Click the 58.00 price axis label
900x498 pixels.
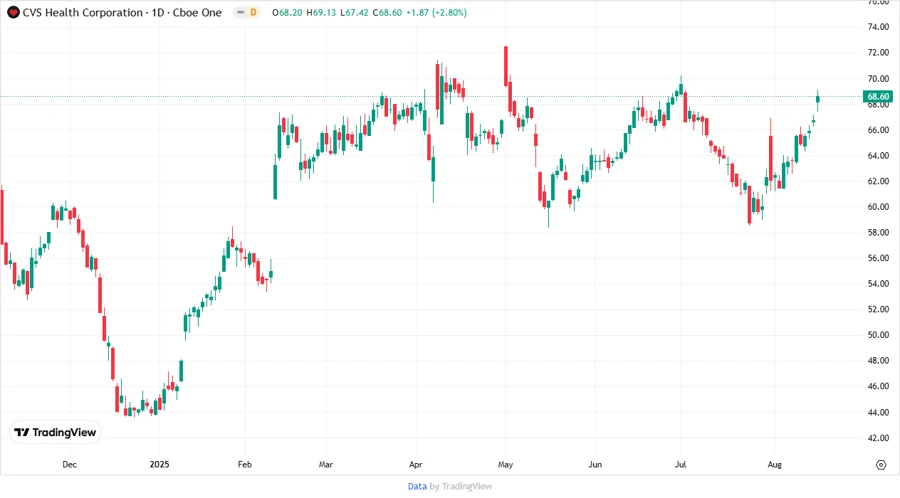(878, 233)
